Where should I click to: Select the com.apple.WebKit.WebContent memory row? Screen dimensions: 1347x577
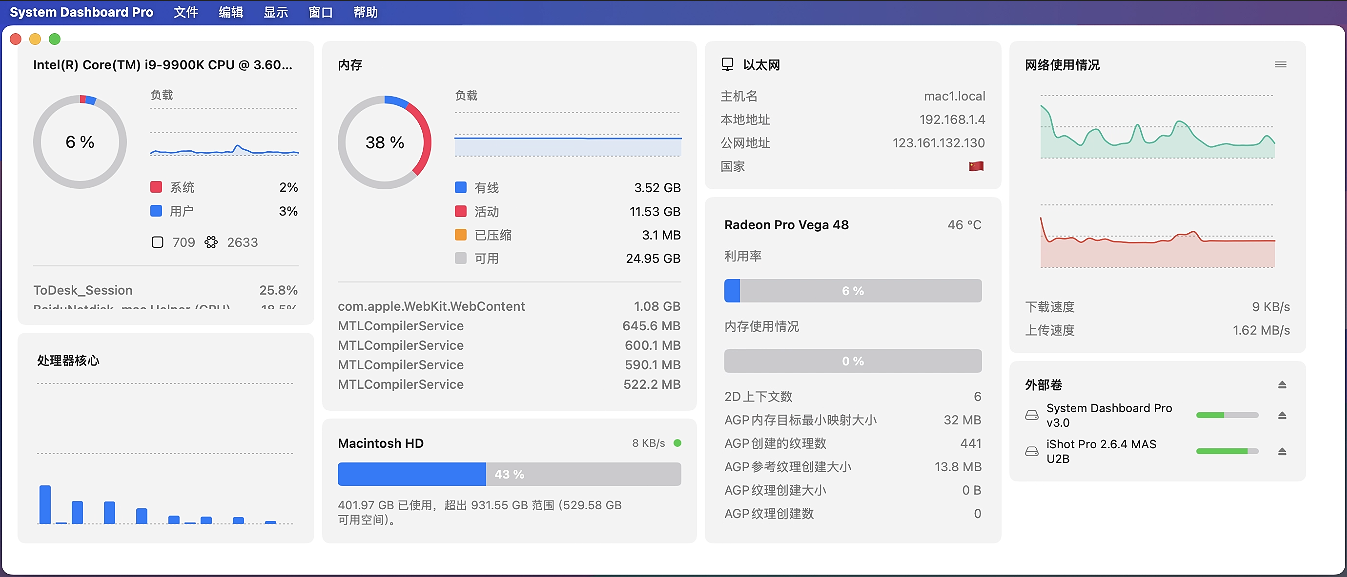pyautogui.click(x=509, y=307)
